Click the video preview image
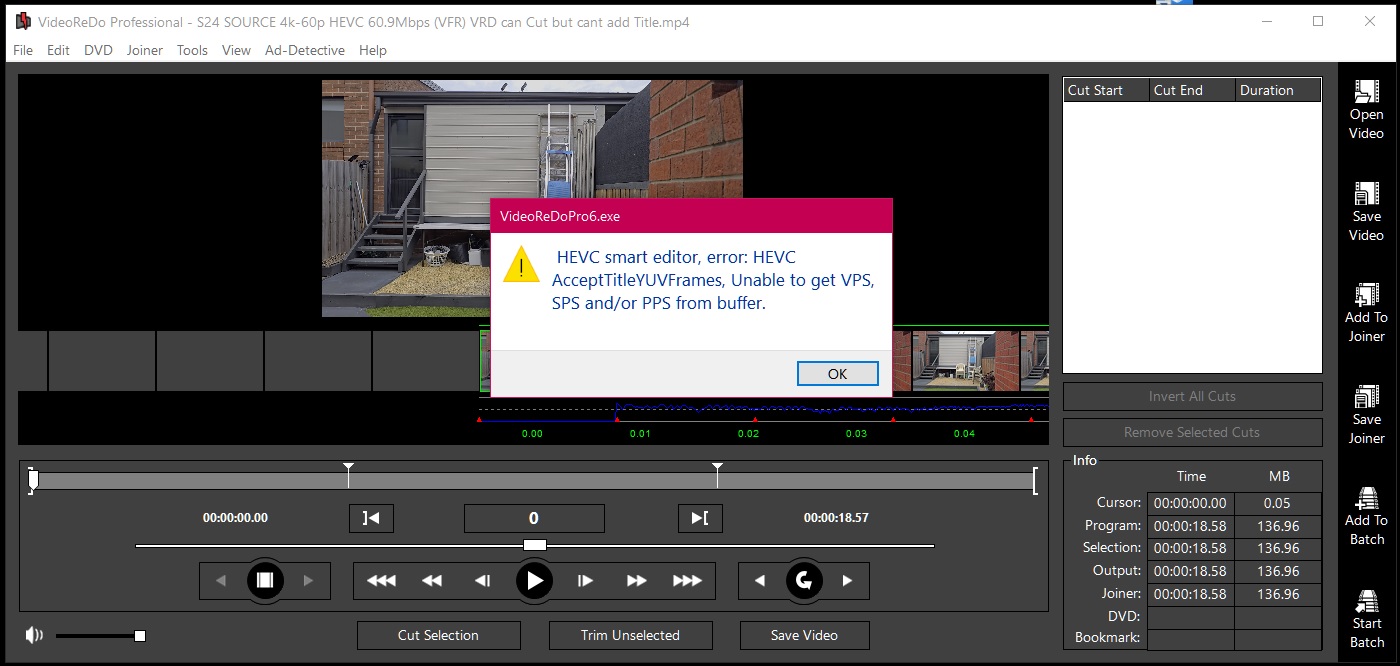Viewport: 1400px width, 666px height. [532, 198]
